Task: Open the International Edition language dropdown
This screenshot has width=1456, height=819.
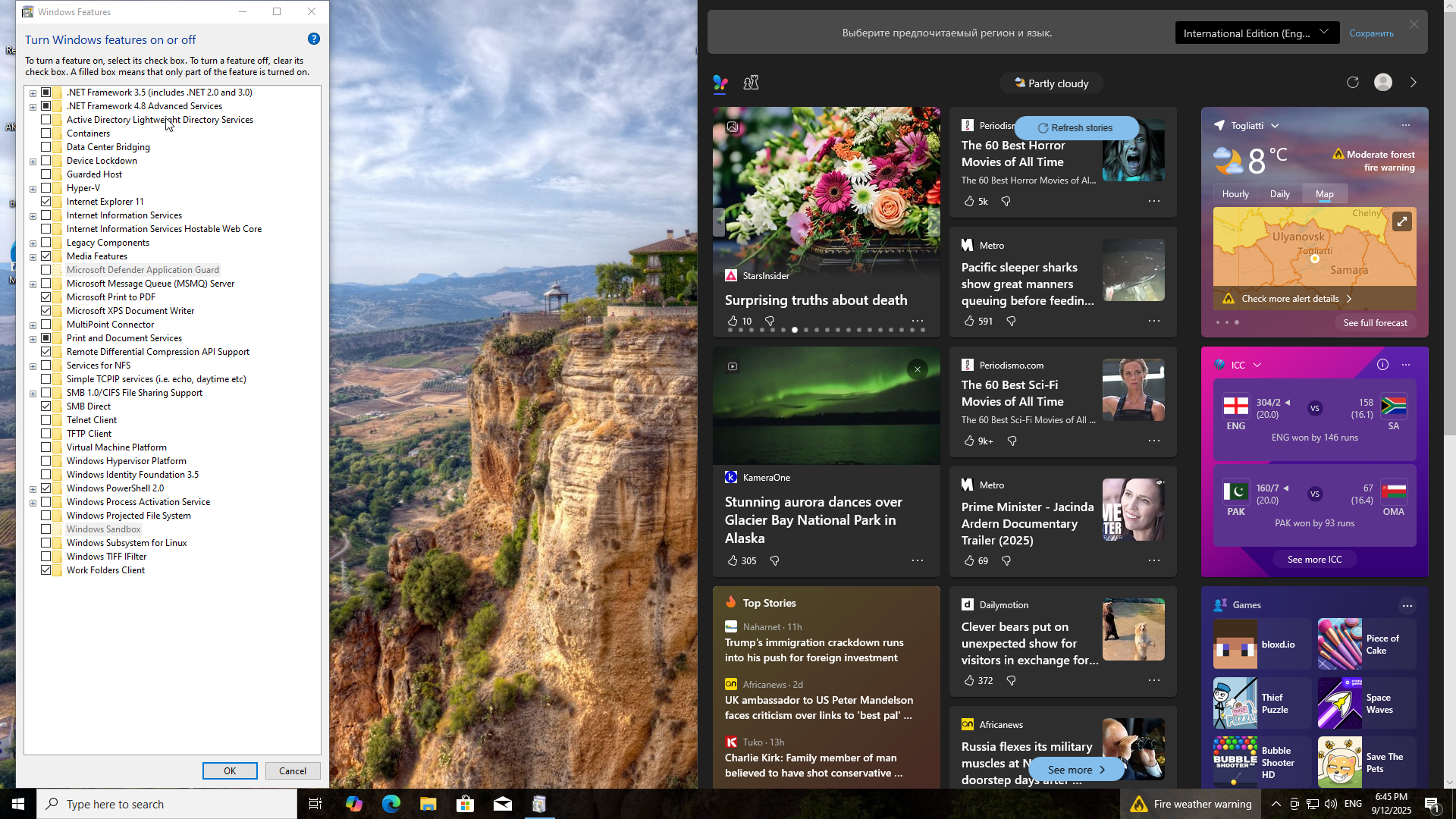Action: [x=1257, y=33]
